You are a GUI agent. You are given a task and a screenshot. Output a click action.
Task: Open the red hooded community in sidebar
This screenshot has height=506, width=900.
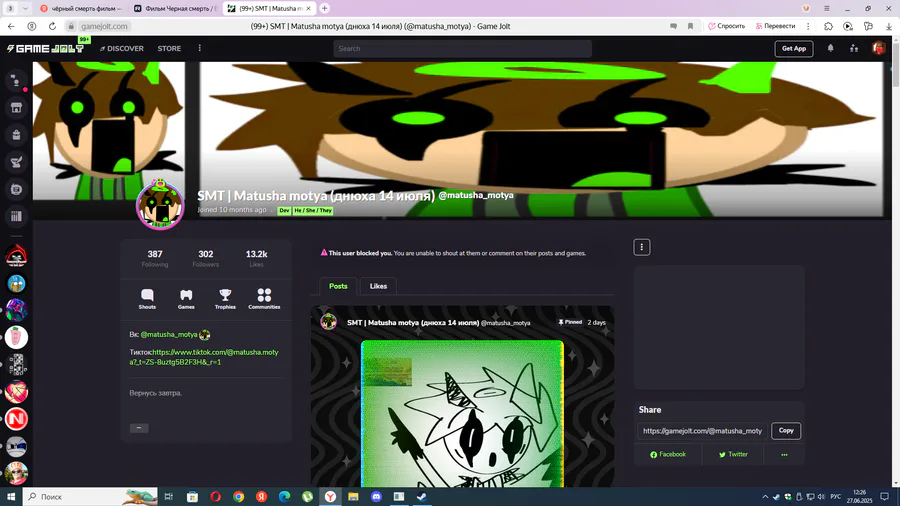click(x=16, y=256)
